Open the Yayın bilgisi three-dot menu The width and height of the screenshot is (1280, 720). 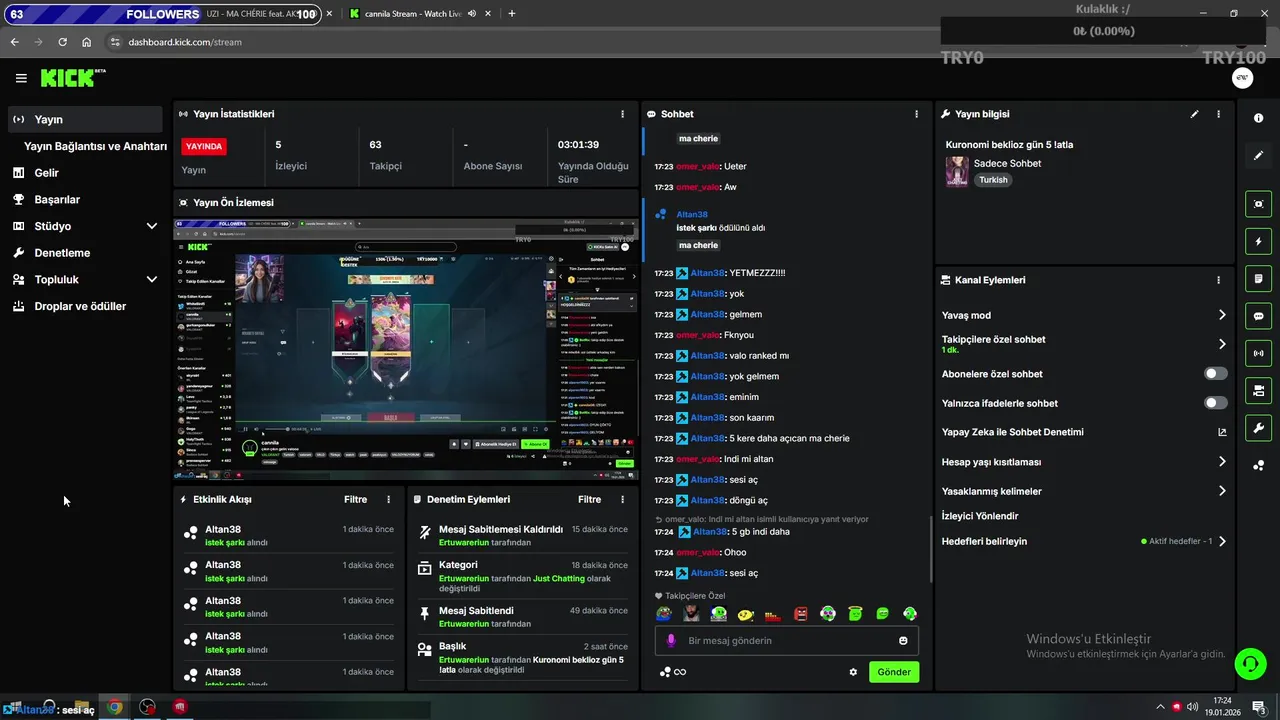1218,114
